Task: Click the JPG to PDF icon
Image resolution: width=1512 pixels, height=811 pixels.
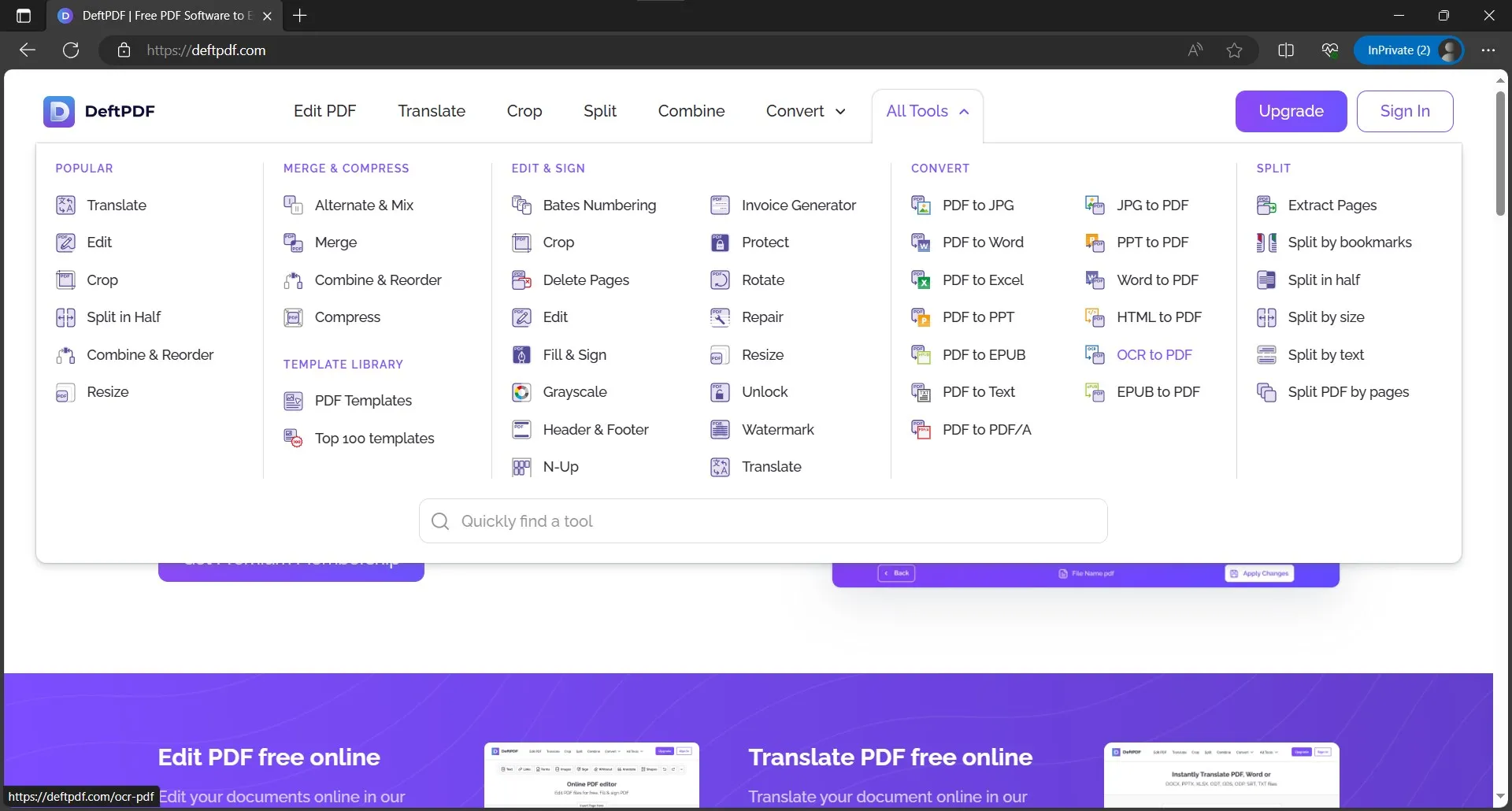Action: coord(1095,206)
